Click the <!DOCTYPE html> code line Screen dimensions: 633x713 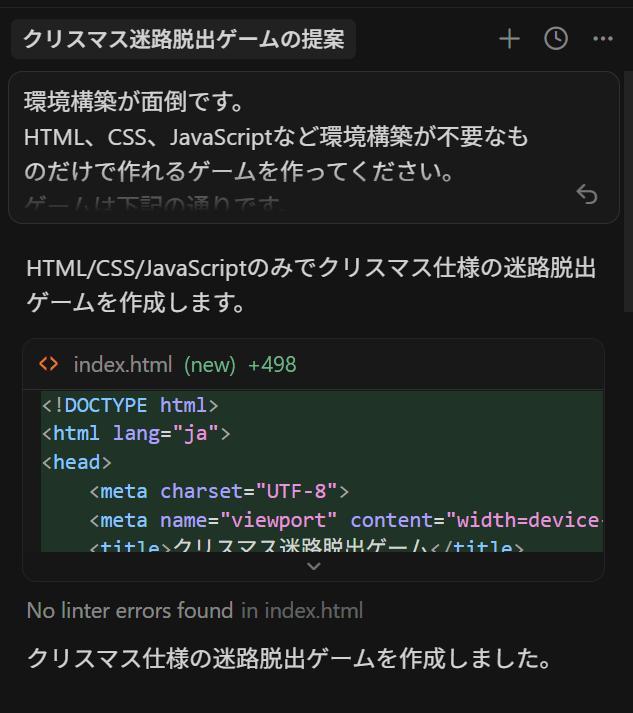(x=130, y=405)
